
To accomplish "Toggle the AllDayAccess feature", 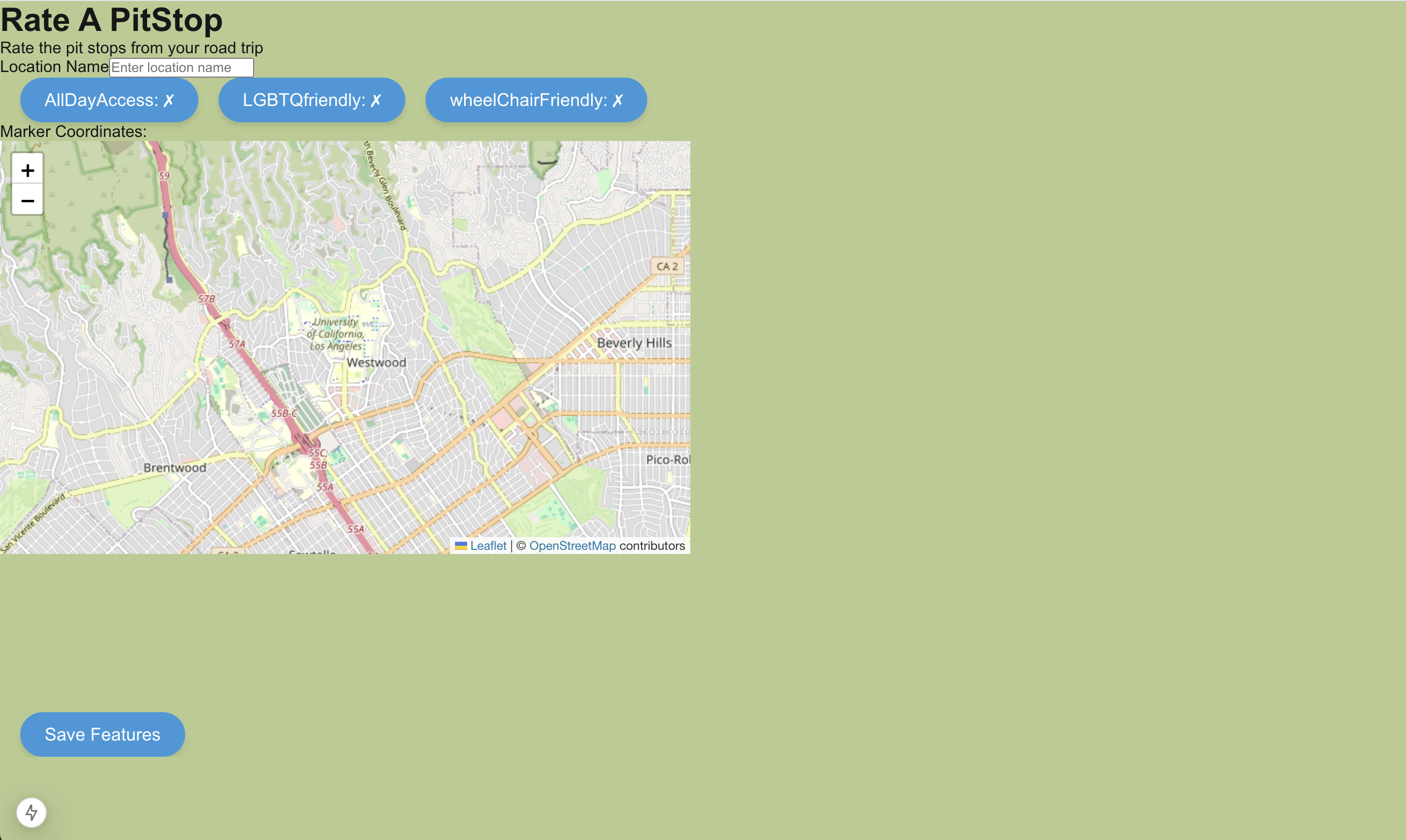I will (109, 100).
